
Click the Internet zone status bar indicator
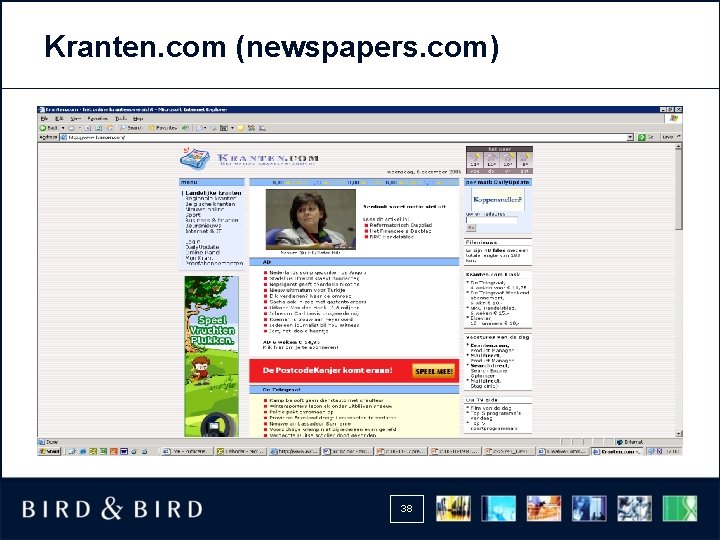coord(648,442)
